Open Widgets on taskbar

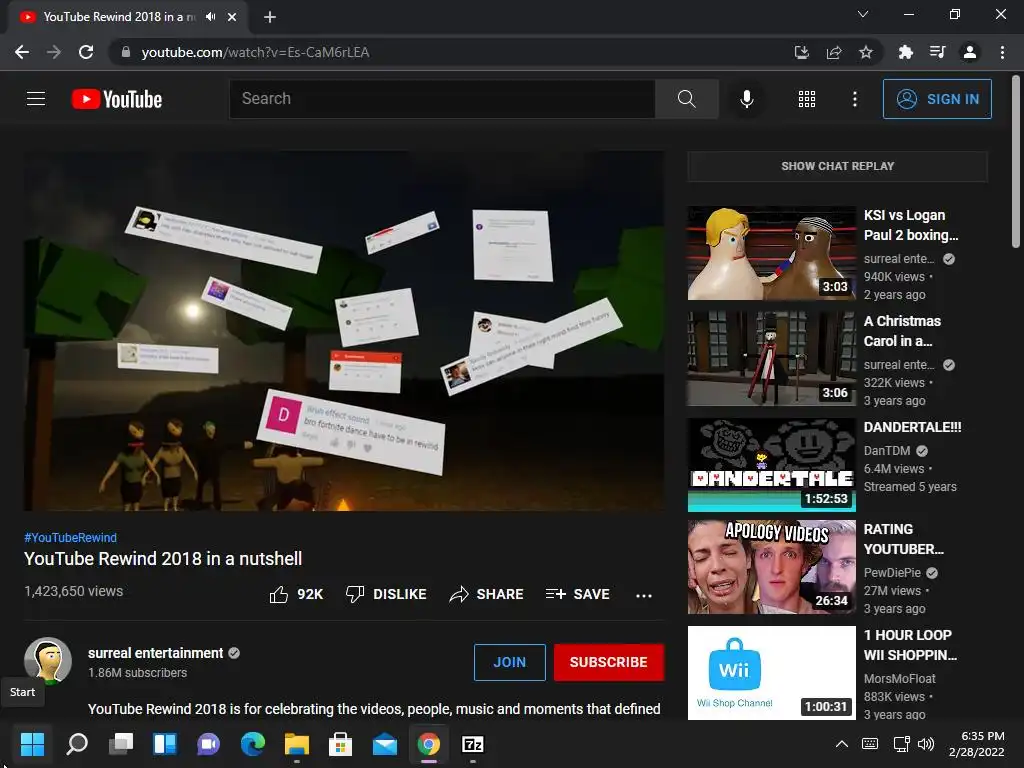pos(165,743)
